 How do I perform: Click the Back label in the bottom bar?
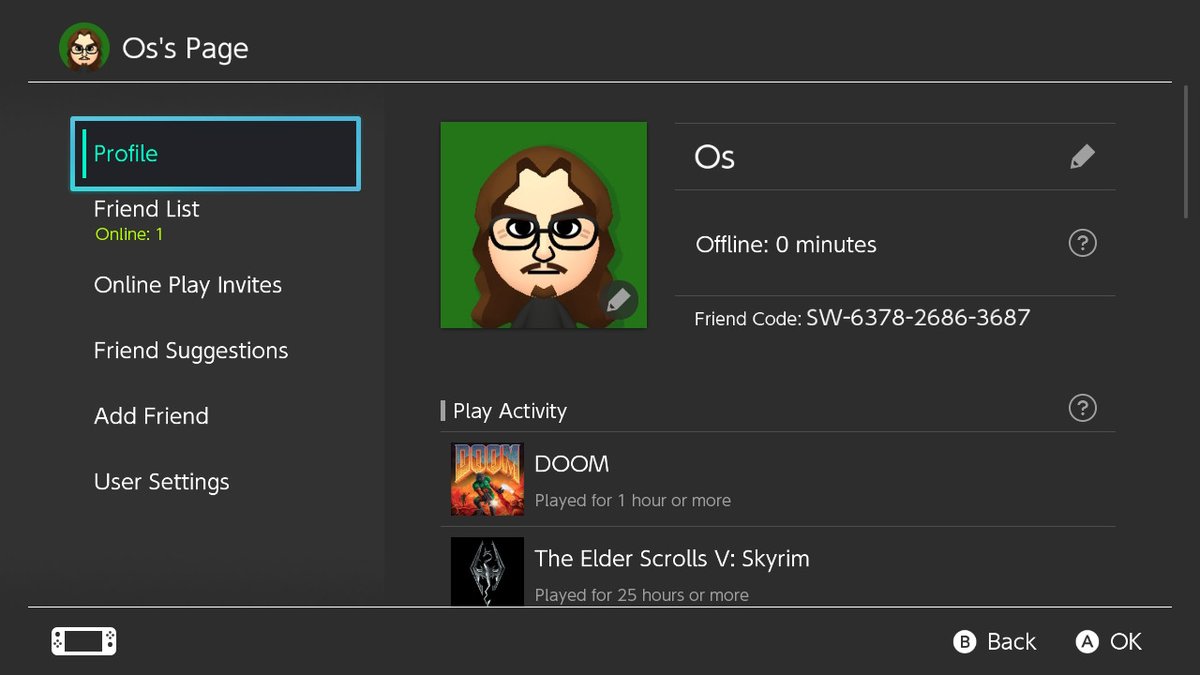pos(1012,642)
